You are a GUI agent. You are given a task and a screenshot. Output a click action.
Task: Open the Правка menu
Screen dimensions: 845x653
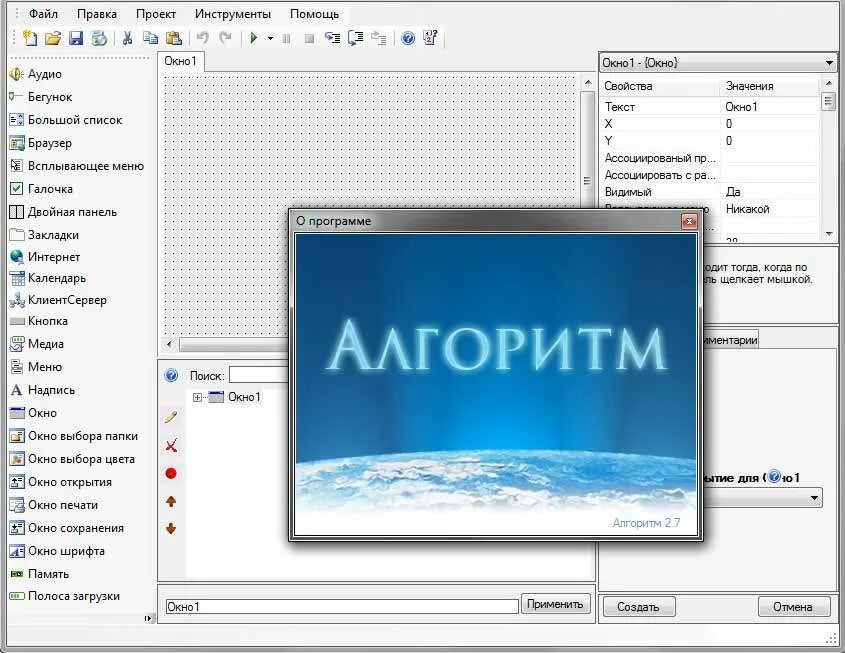pos(97,14)
